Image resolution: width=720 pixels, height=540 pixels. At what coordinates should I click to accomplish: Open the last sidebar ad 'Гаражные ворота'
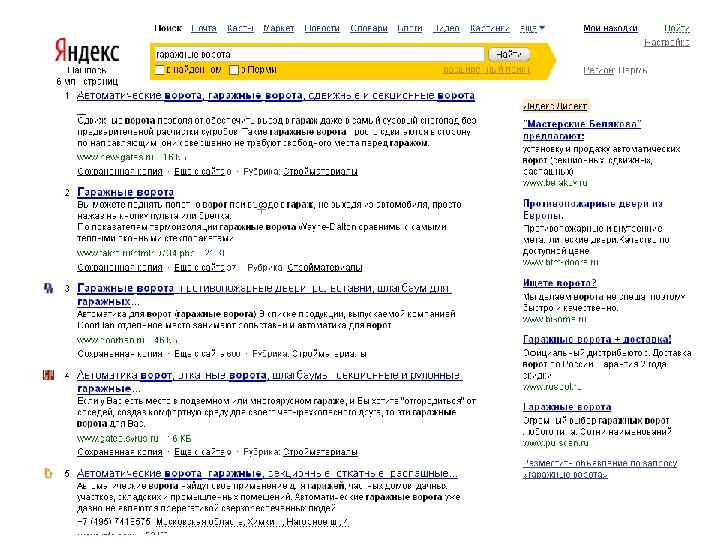click(567, 407)
